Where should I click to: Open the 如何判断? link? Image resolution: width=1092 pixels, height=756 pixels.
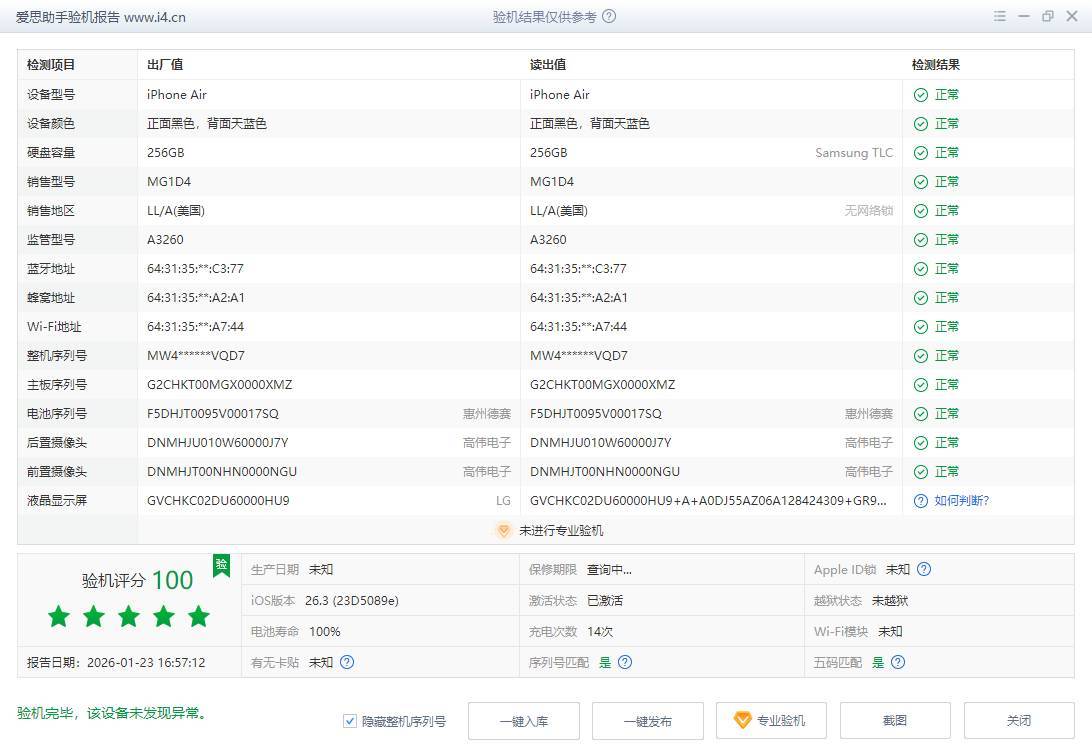961,501
